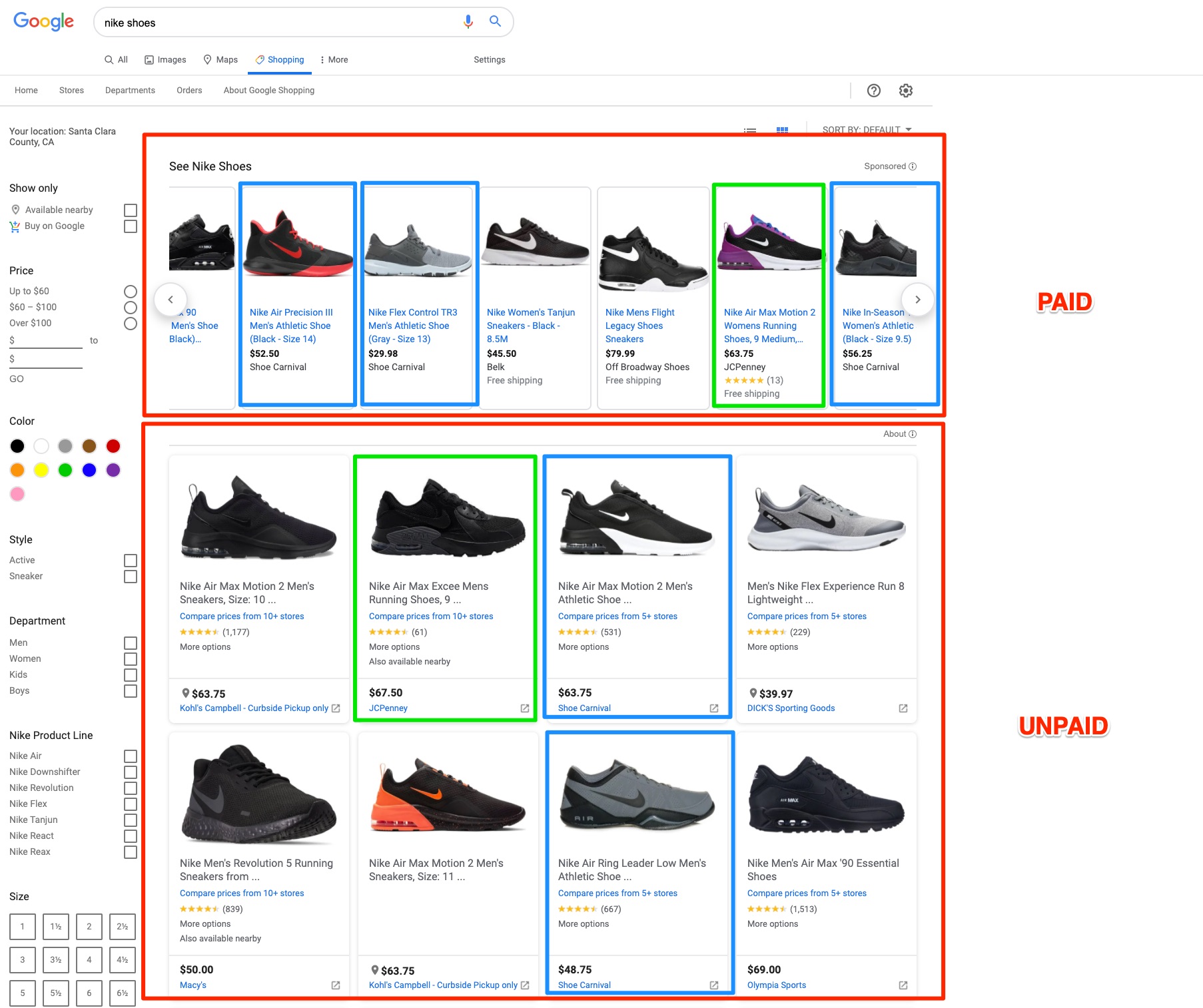Click GO to apply price range
This screenshot has height=1008, width=1203.
point(17,379)
